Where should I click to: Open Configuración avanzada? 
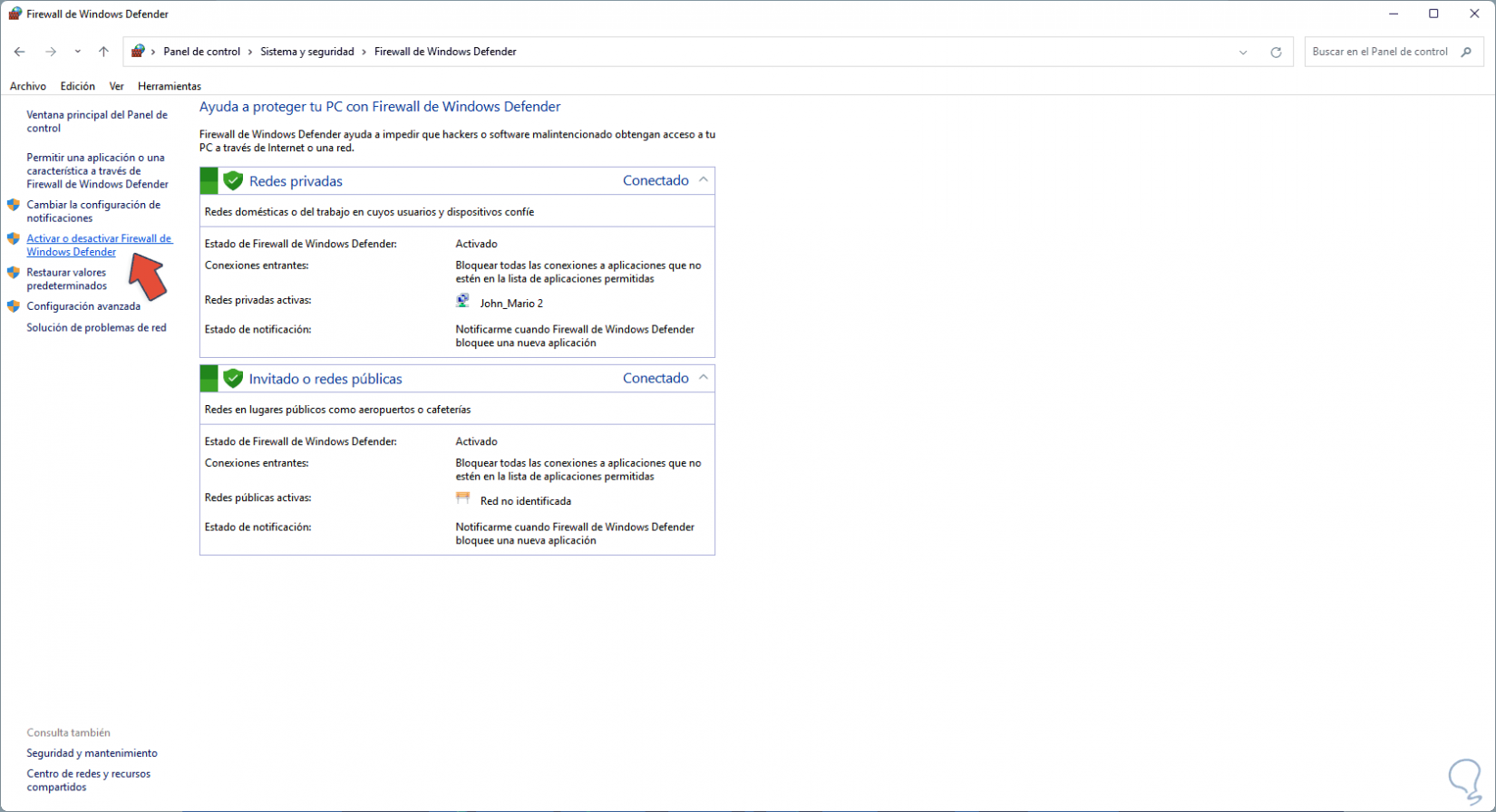83,306
